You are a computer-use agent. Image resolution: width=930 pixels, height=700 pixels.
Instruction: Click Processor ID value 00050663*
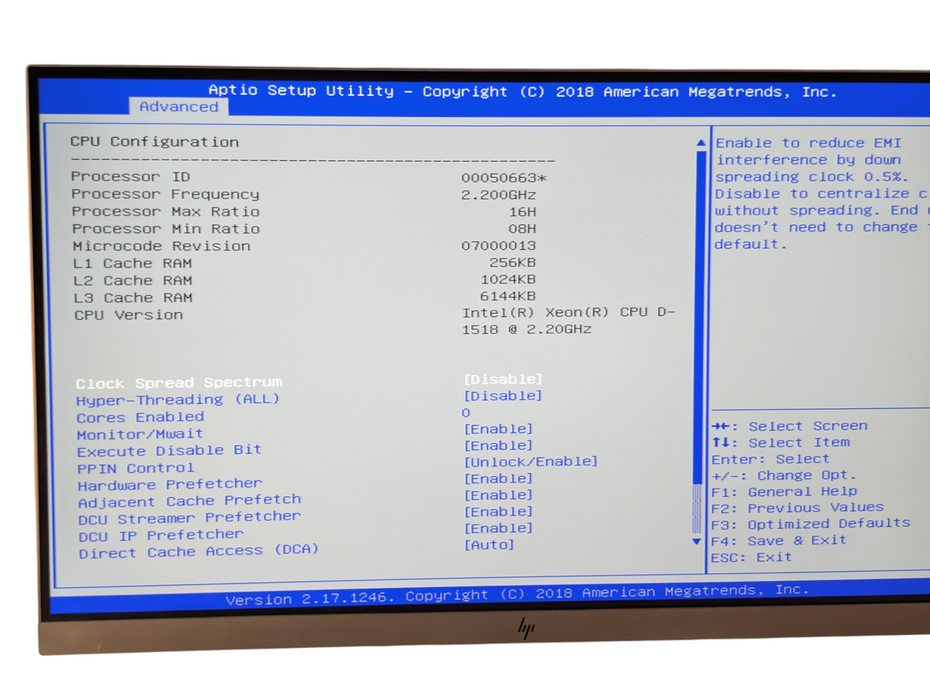click(x=504, y=177)
